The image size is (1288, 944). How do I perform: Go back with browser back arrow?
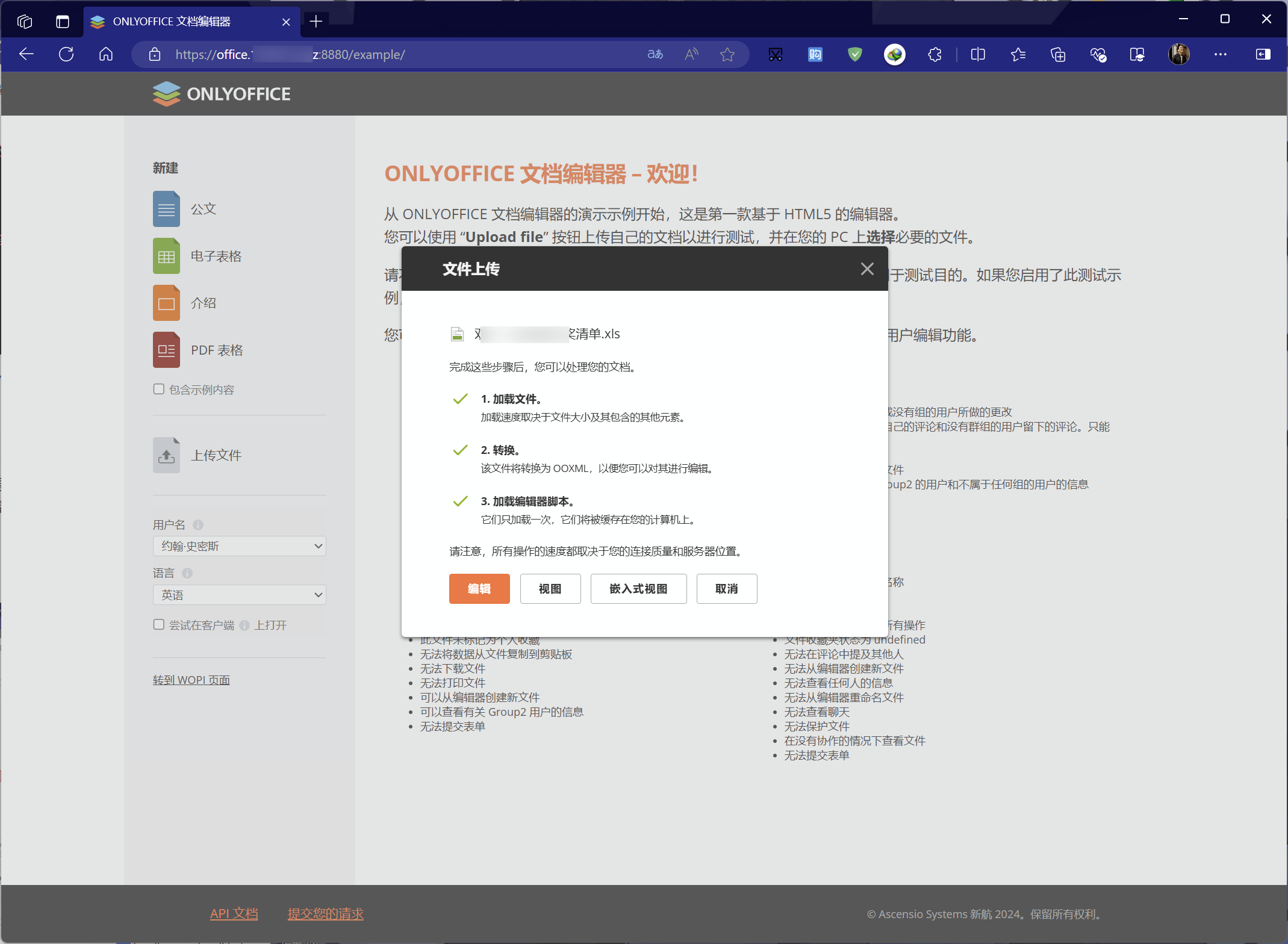point(26,55)
